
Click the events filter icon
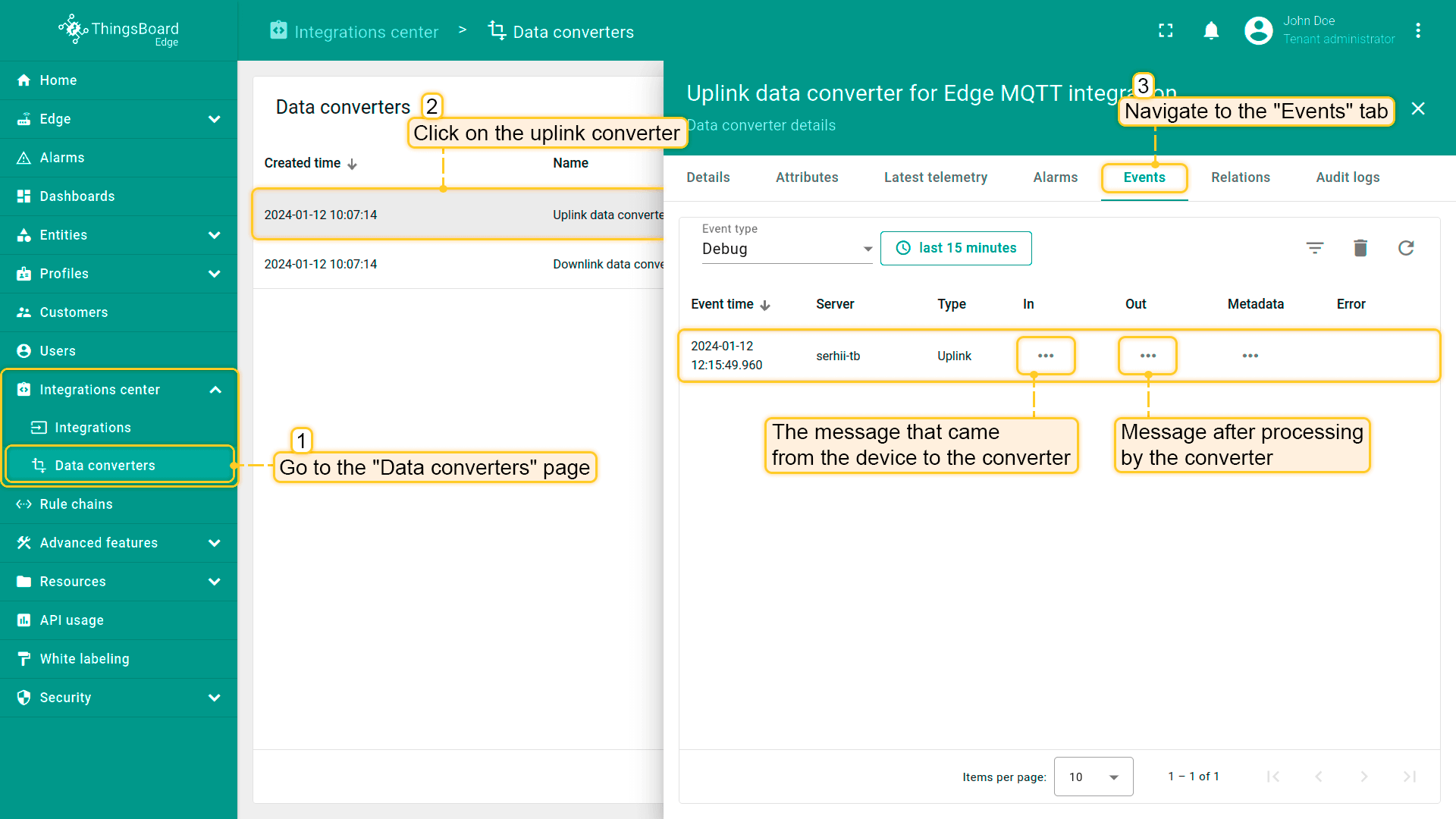tap(1314, 248)
